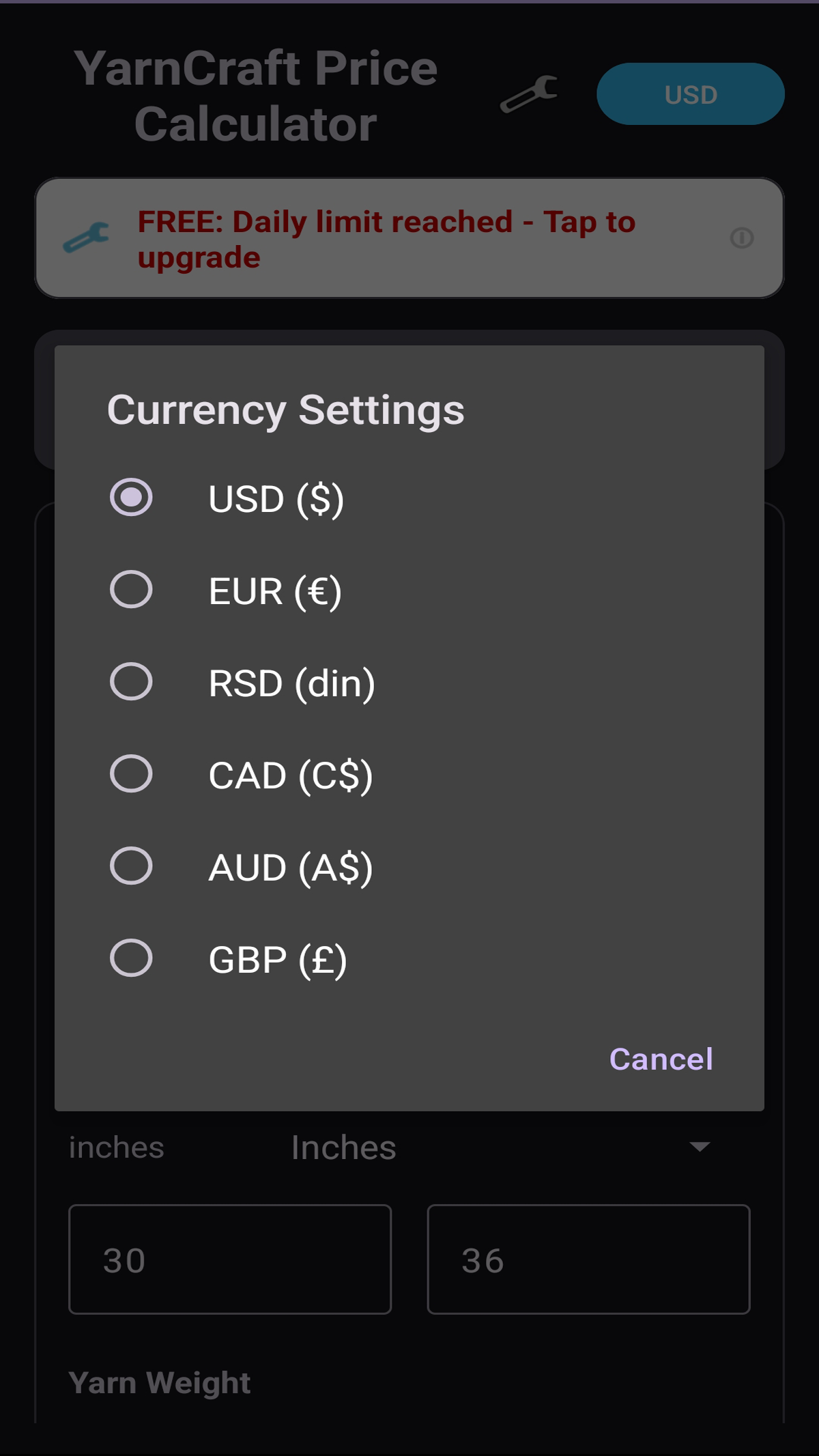
Task: Select the GBP (£) radio button
Action: (131, 958)
